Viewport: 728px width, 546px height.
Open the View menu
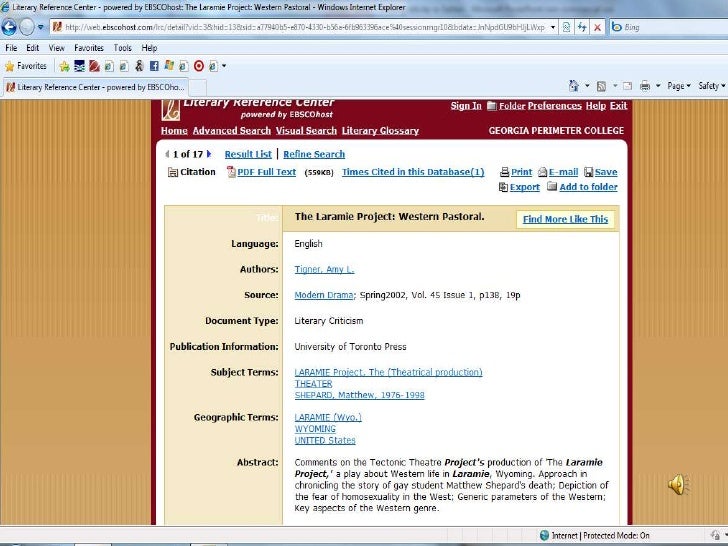[x=57, y=48]
